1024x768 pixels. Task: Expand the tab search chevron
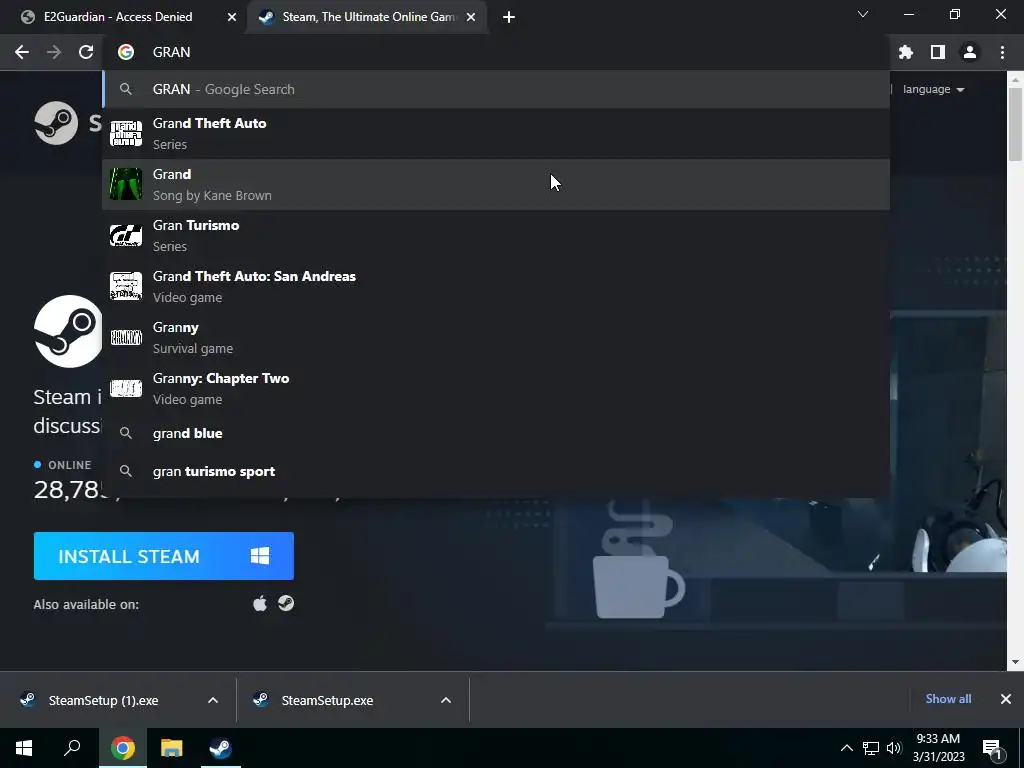863,14
